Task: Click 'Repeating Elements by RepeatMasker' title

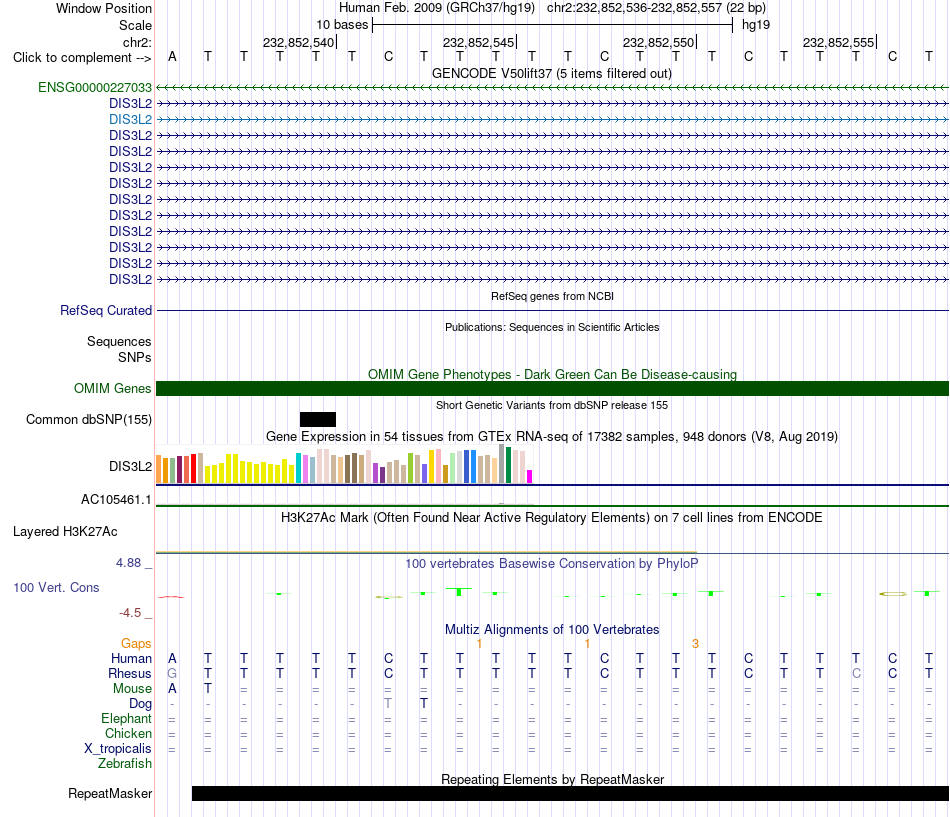Action: click(552, 779)
